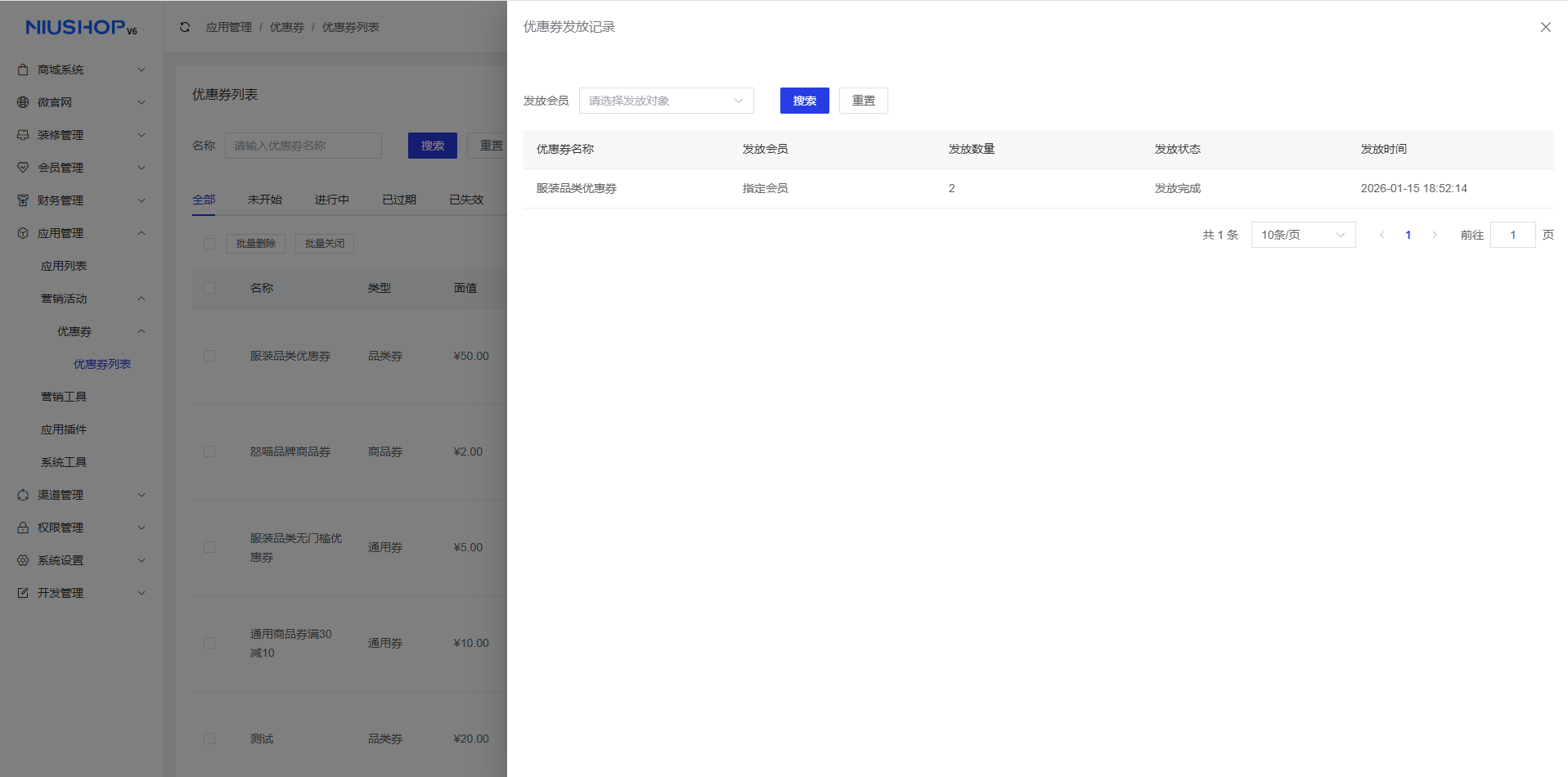The height and width of the screenshot is (777, 1568).
Task: Click the gear icon for 系统设置
Action: [23, 560]
